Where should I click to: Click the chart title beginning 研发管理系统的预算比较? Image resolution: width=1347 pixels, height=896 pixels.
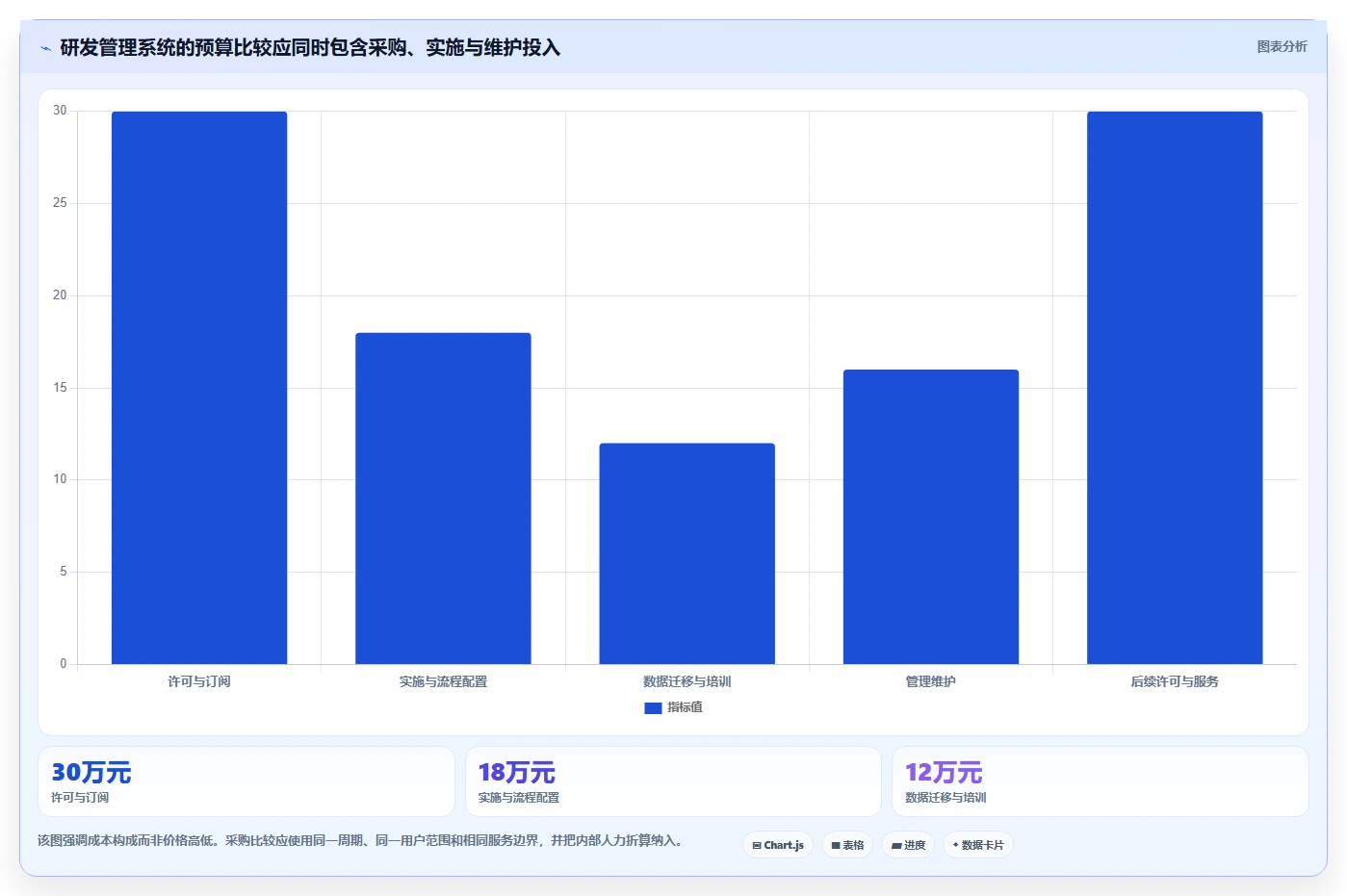(x=310, y=48)
